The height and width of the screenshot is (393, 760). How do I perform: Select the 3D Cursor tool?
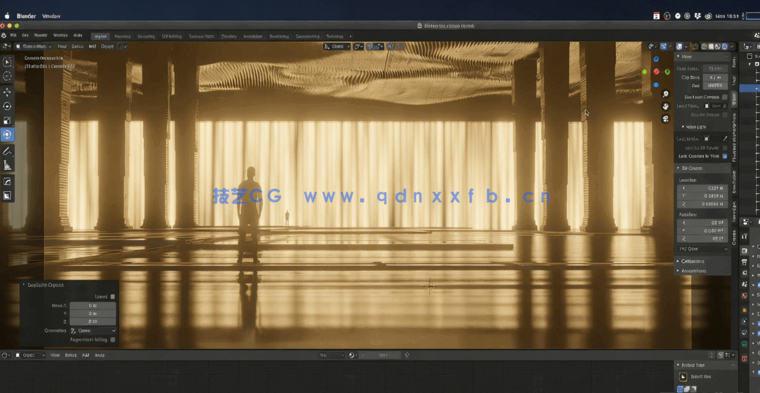click(7, 76)
